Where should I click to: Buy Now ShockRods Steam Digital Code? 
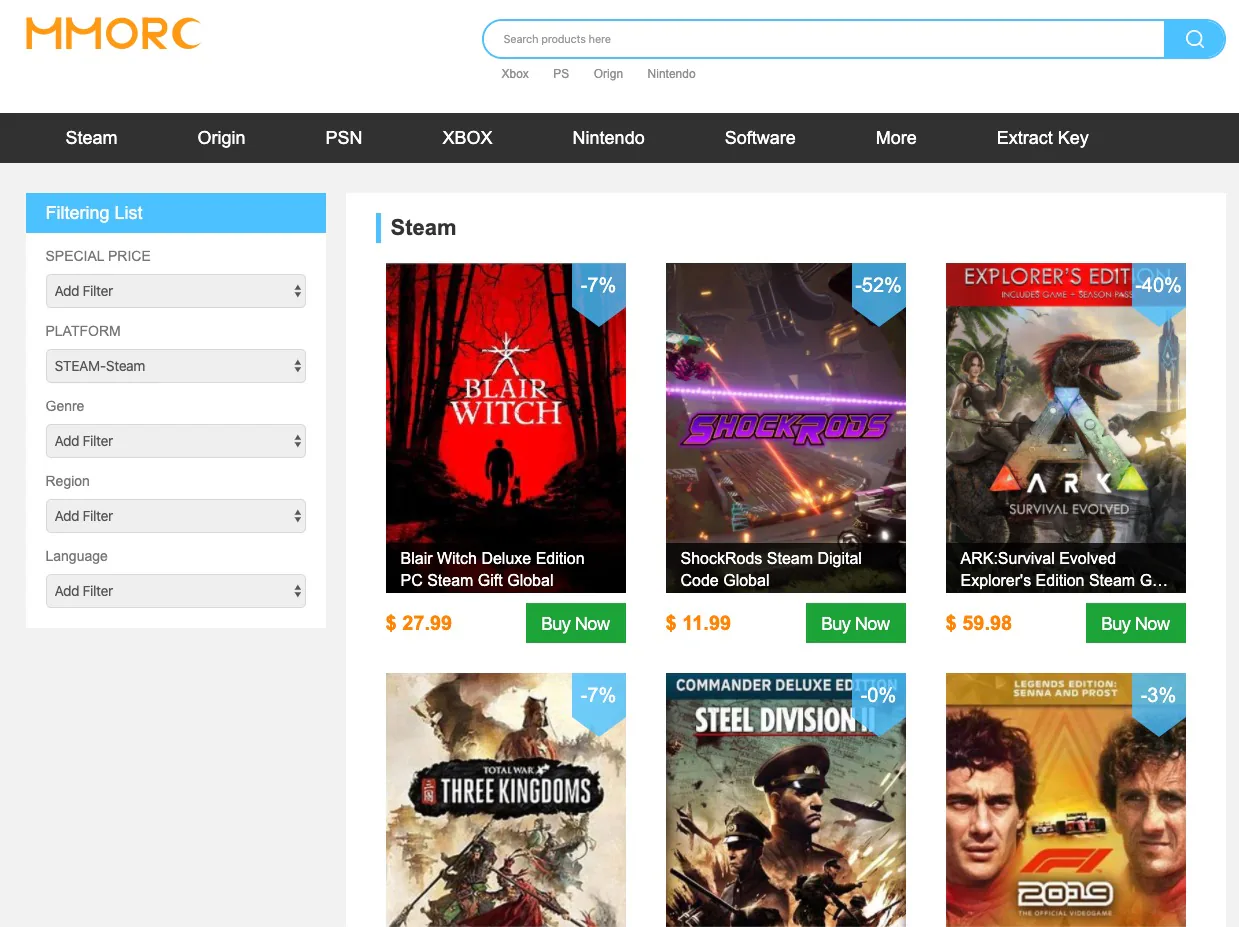pos(856,623)
